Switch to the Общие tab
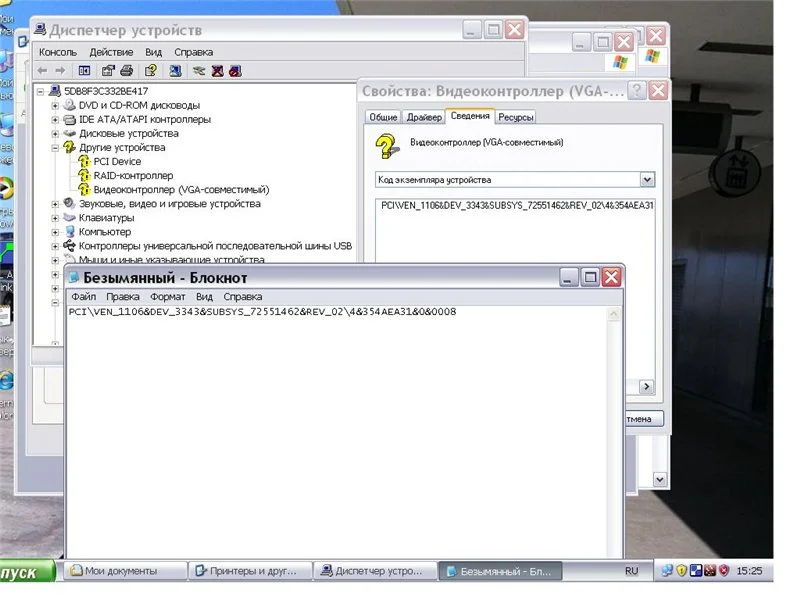This screenshot has width=800, height=600. [x=383, y=117]
